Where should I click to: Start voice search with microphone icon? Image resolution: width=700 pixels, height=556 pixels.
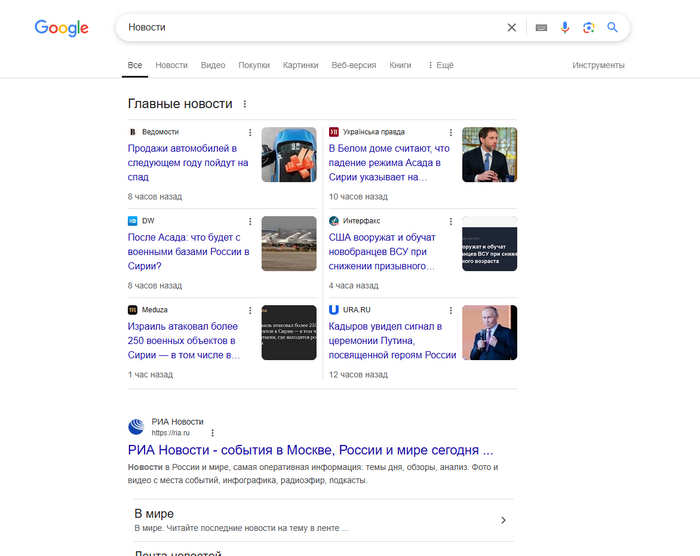565,28
